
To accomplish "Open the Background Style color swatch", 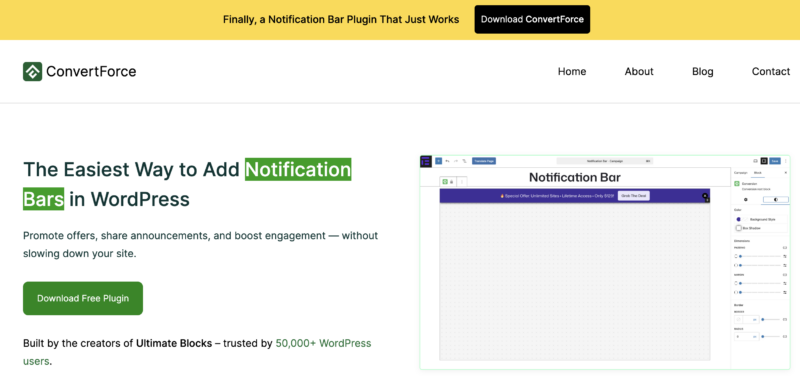I will click(739, 219).
